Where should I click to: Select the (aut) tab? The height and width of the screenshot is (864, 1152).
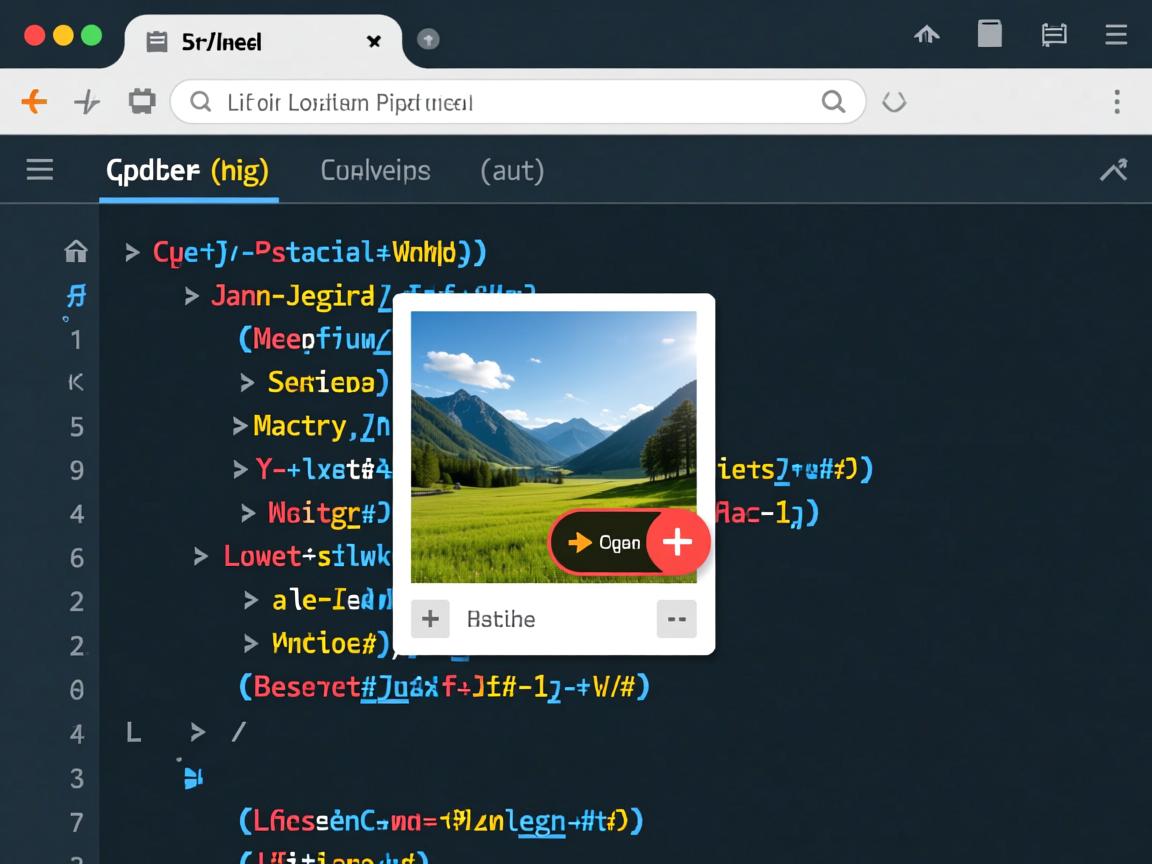(512, 171)
